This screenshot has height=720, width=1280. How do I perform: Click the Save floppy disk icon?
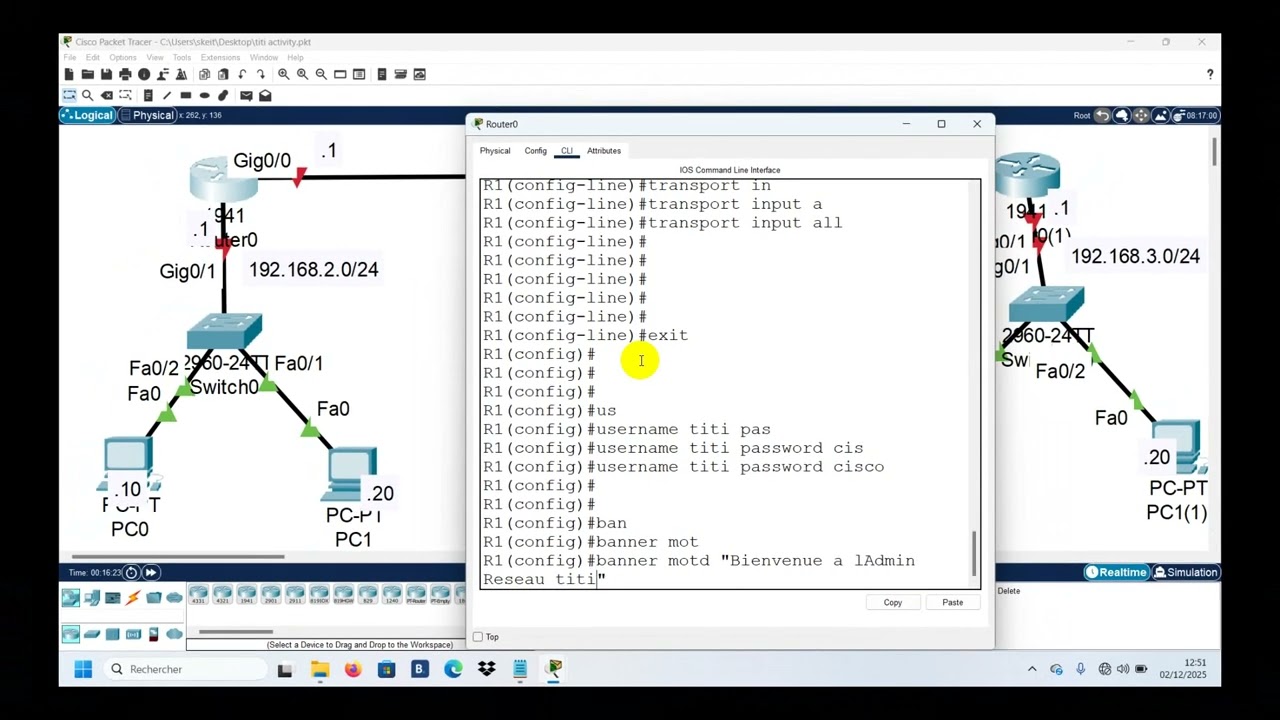(107, 74)
